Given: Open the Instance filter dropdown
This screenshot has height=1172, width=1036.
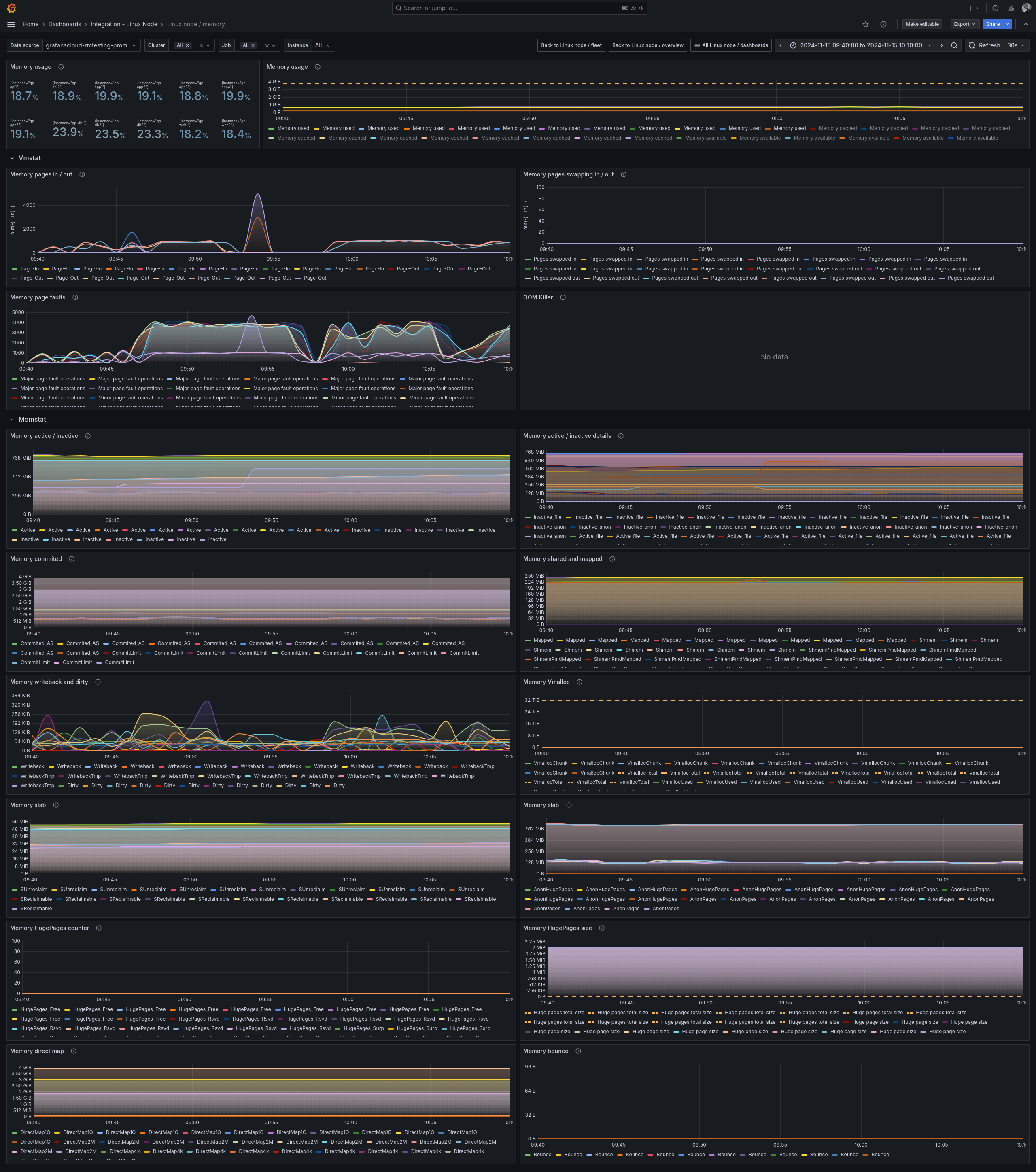Looking at the screenshot, I should (x=323, y=45).
